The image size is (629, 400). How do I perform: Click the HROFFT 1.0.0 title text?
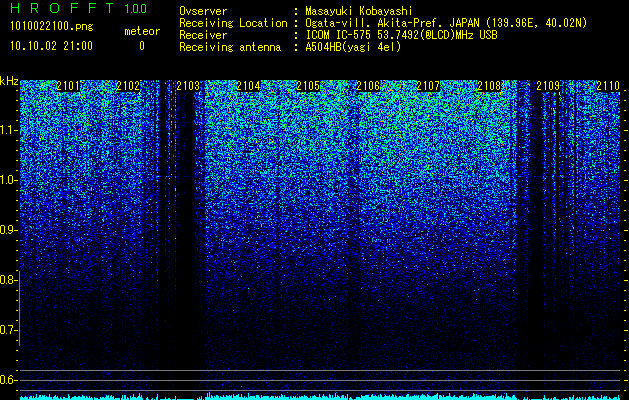tap(79, 8)
